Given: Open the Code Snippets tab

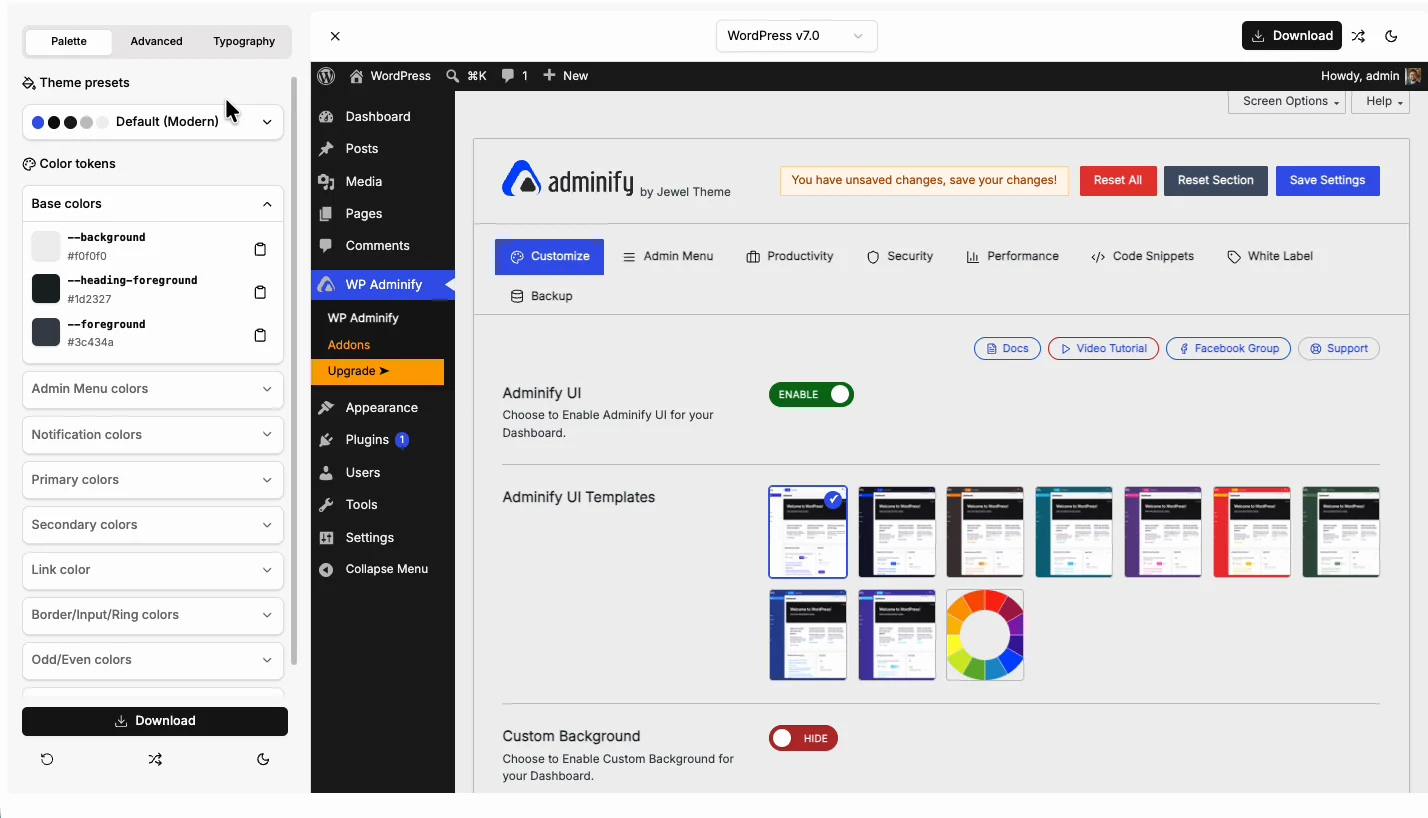Looking at the screenshot, I should 1143,256.
